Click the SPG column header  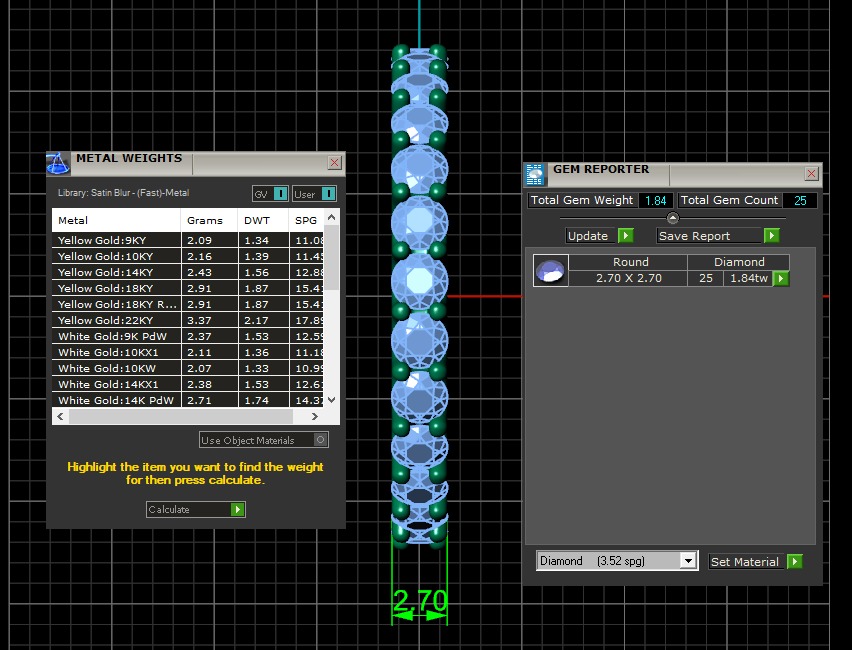click(306, 220)
